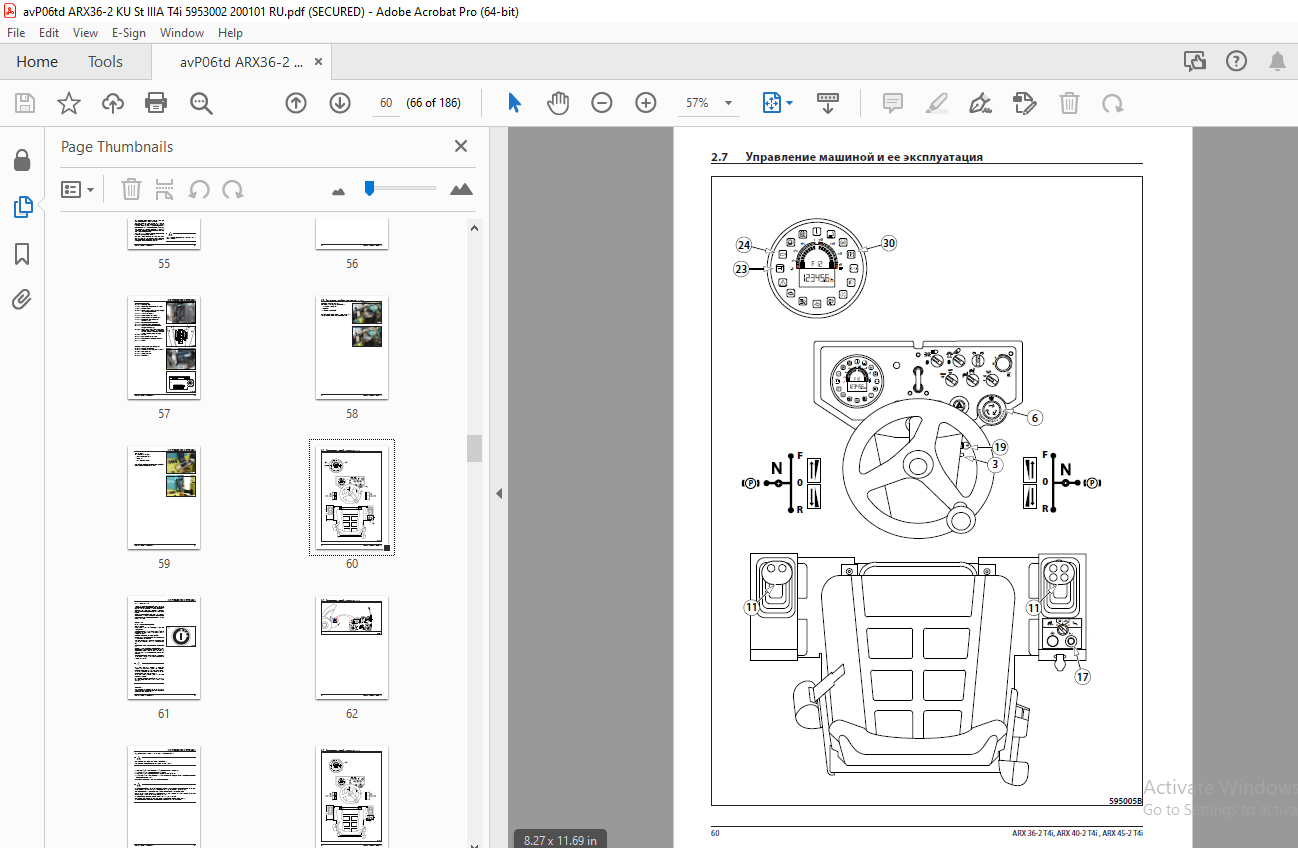1298x848 pixels.
Task: Go to previous page arrow
Action: click(x=296, y=103)
